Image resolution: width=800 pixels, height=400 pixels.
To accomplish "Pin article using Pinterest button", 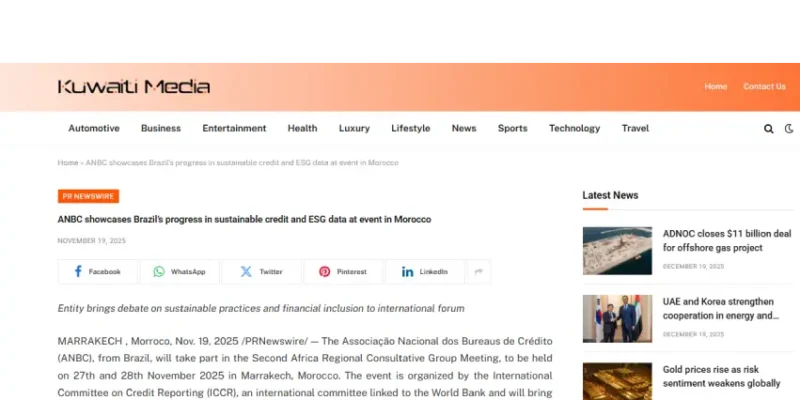I will [x=343, y=272].
